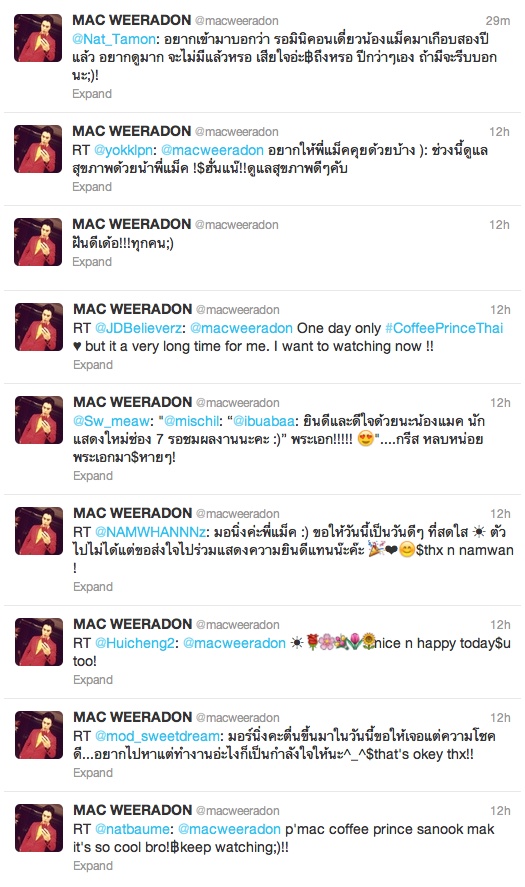Screen dimensions: 525x887
Task: Open the #CoffeePrinceThai hashtag
Action: pyautogui.click(x=444, y=328)
